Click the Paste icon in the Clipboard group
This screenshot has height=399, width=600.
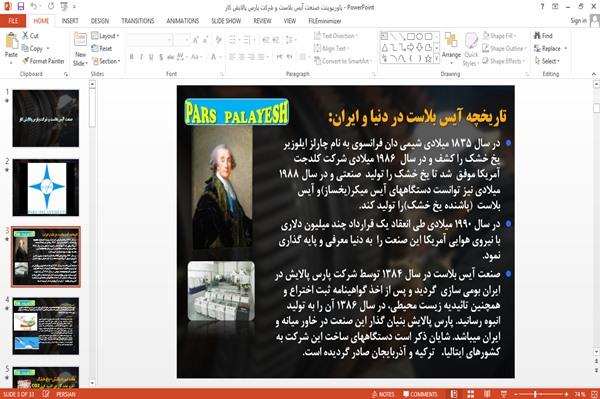pyautogui.click(x=11, y=41)
